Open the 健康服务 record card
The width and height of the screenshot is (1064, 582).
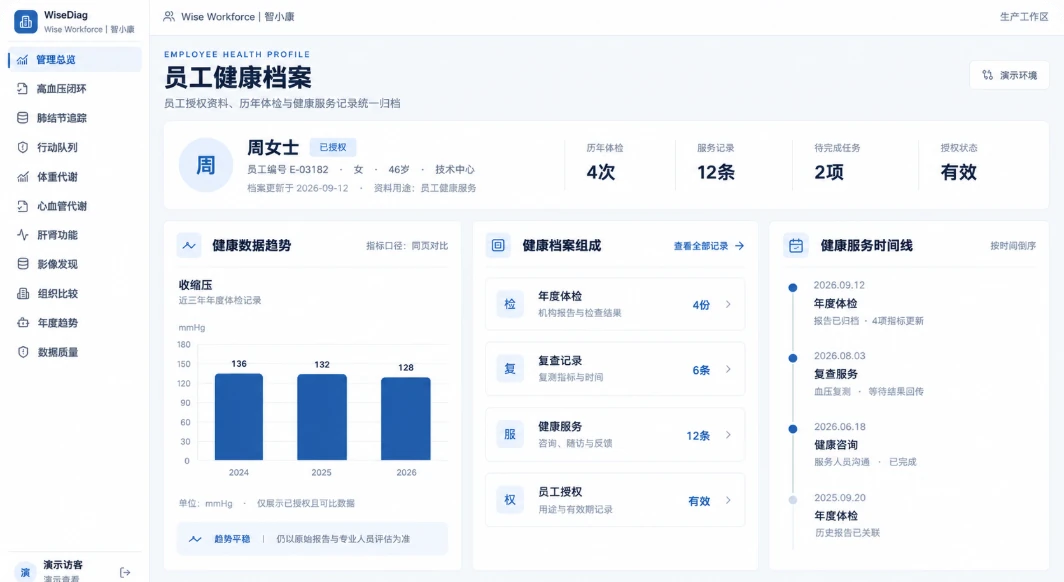pos(615,435)
